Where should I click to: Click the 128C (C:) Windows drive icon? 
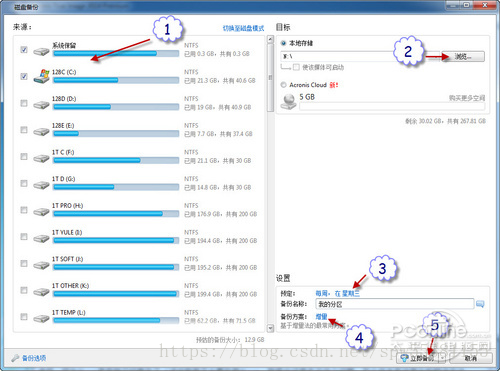point(41,77)
